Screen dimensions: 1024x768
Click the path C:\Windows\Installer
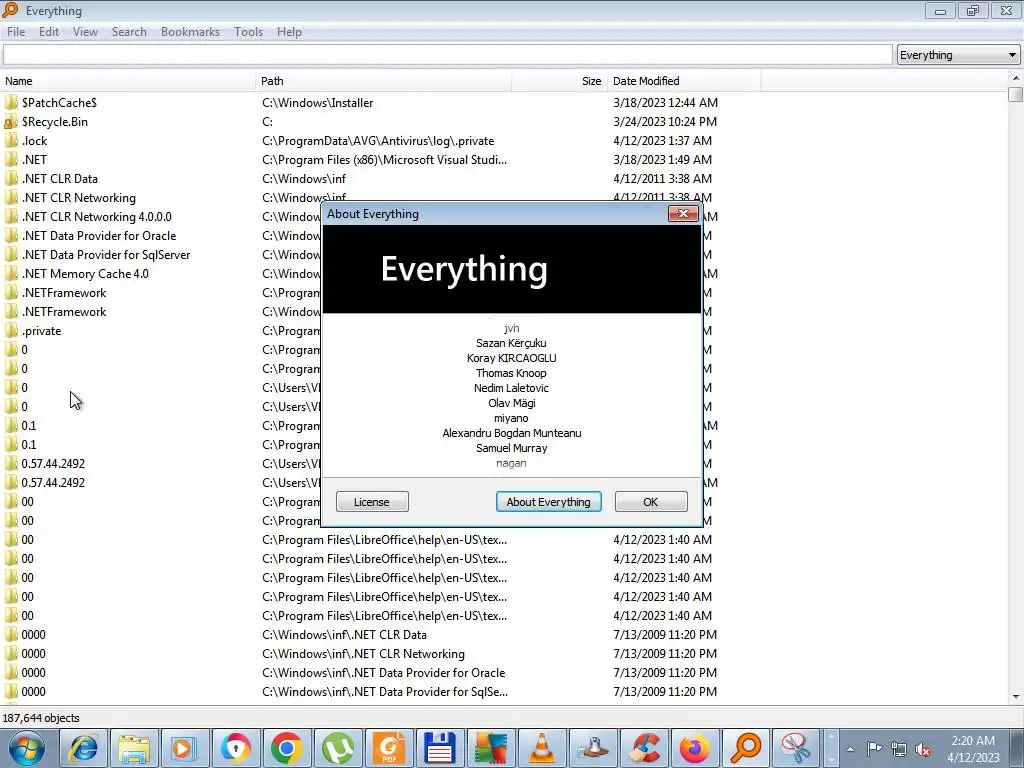click(x=318, y=103)
